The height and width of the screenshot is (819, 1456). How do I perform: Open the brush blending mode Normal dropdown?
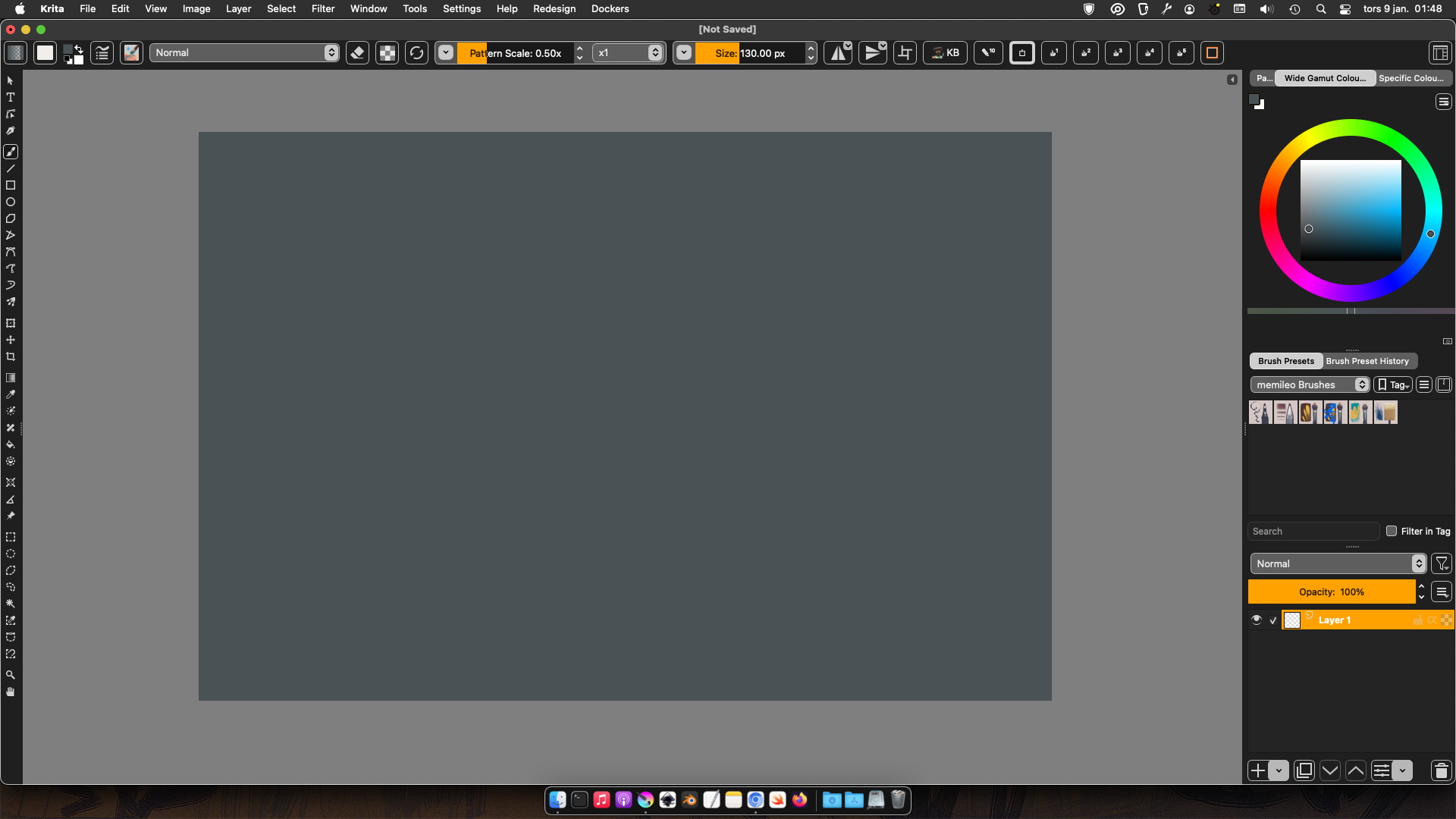(246, 53)
